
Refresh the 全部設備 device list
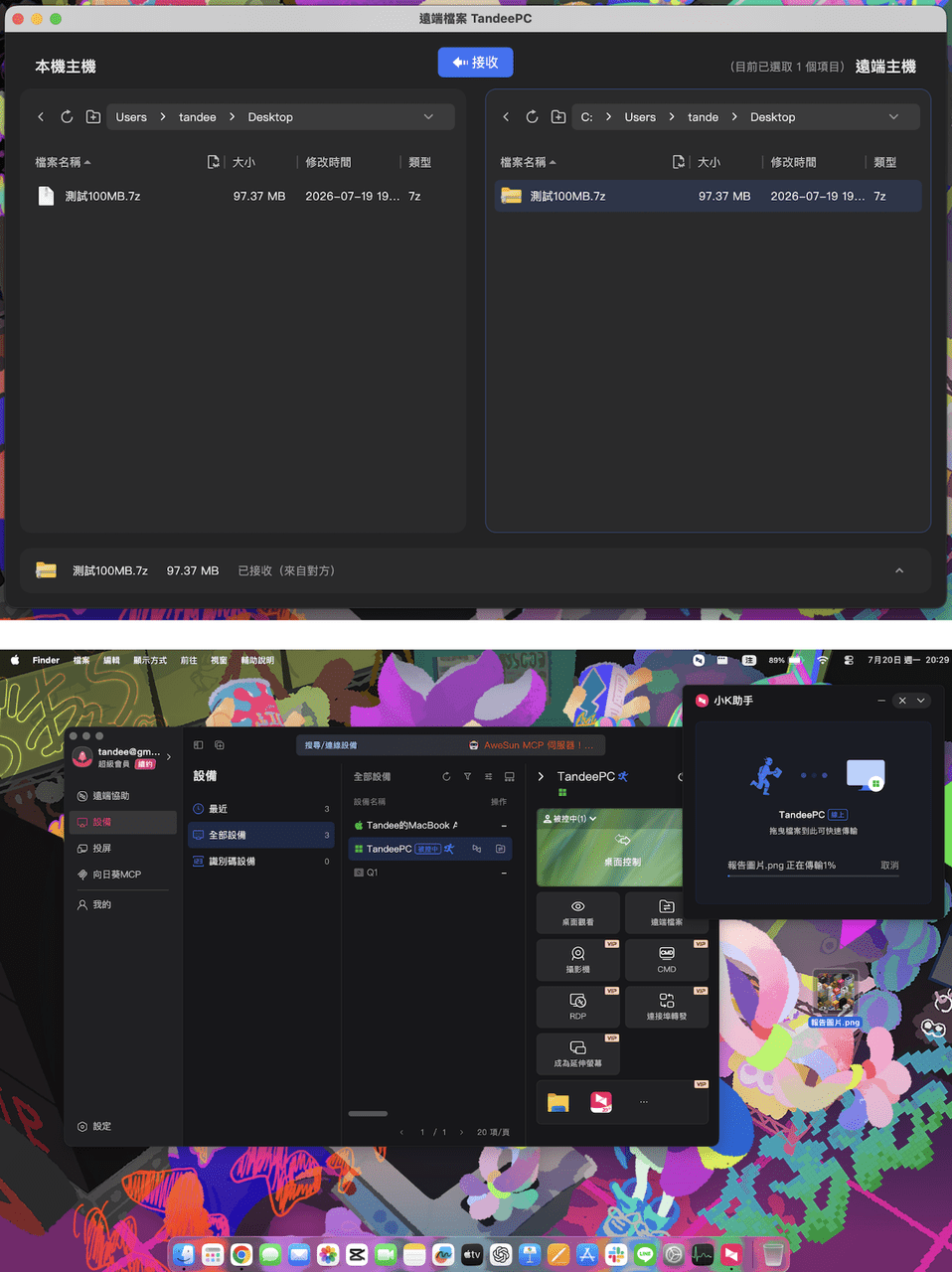(x=446, y=776)
